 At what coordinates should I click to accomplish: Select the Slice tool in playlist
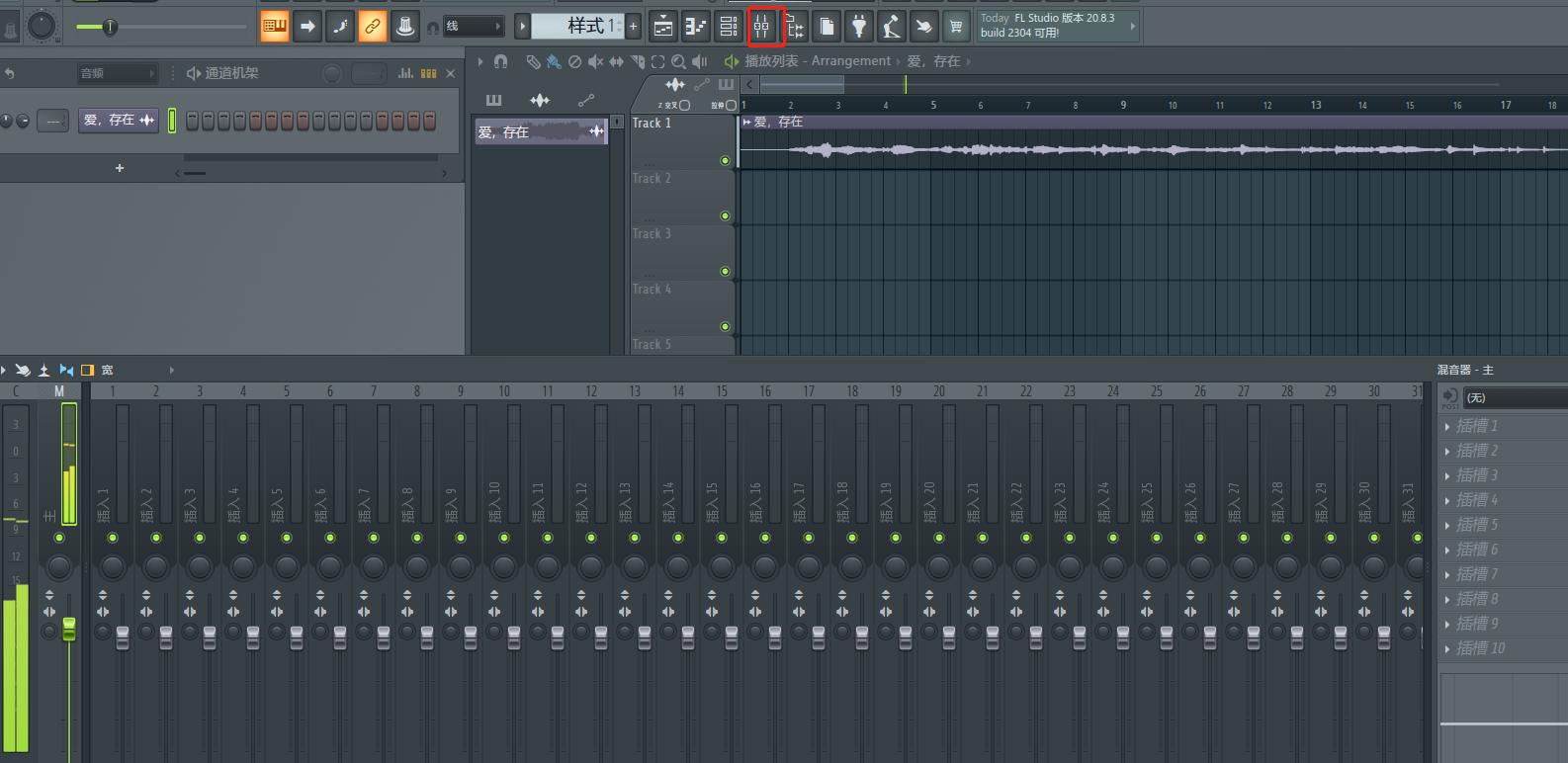[x=638, y=61]
